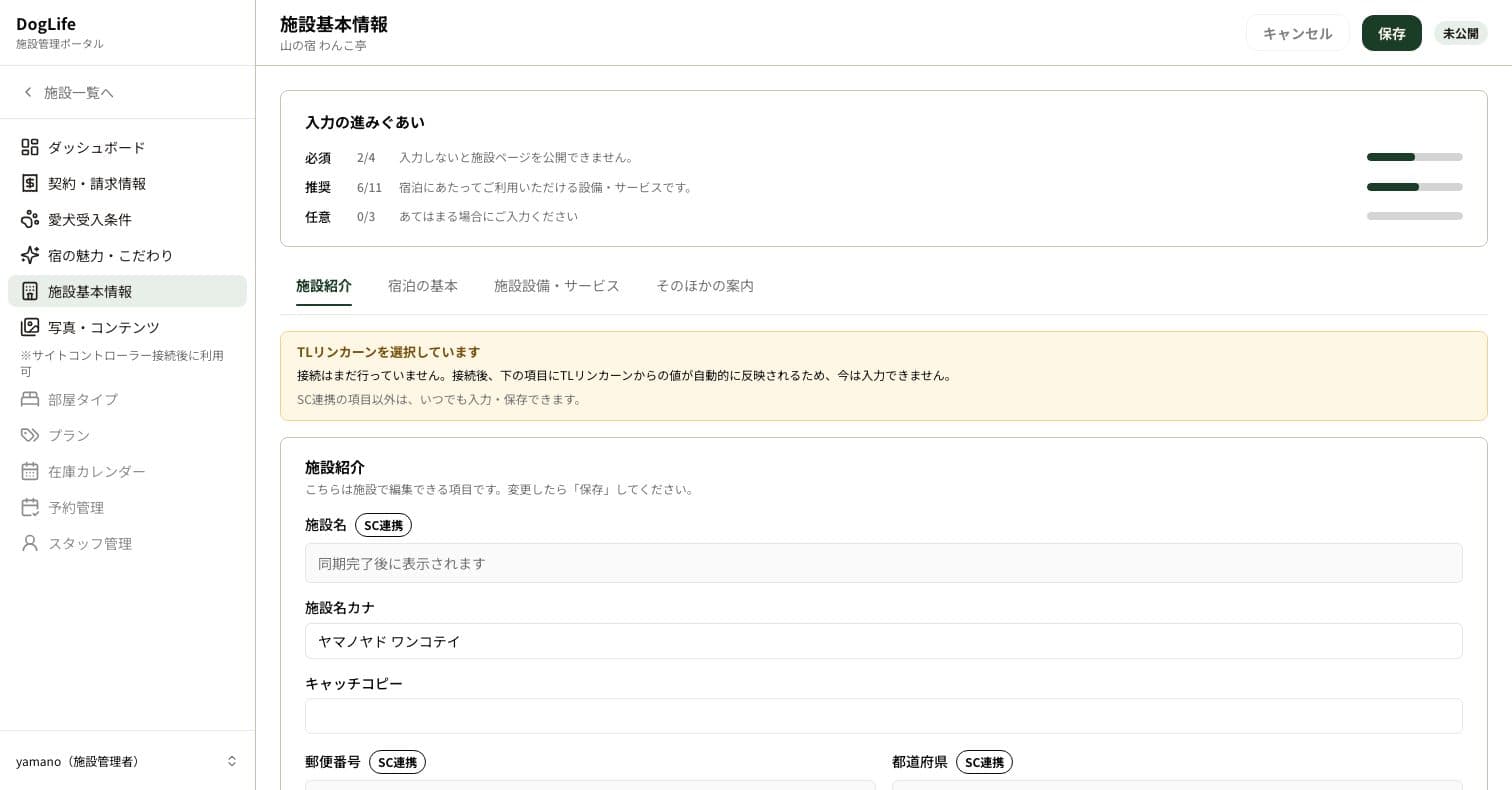Click the SC連携 badge beside 施設名

point(383,525)
